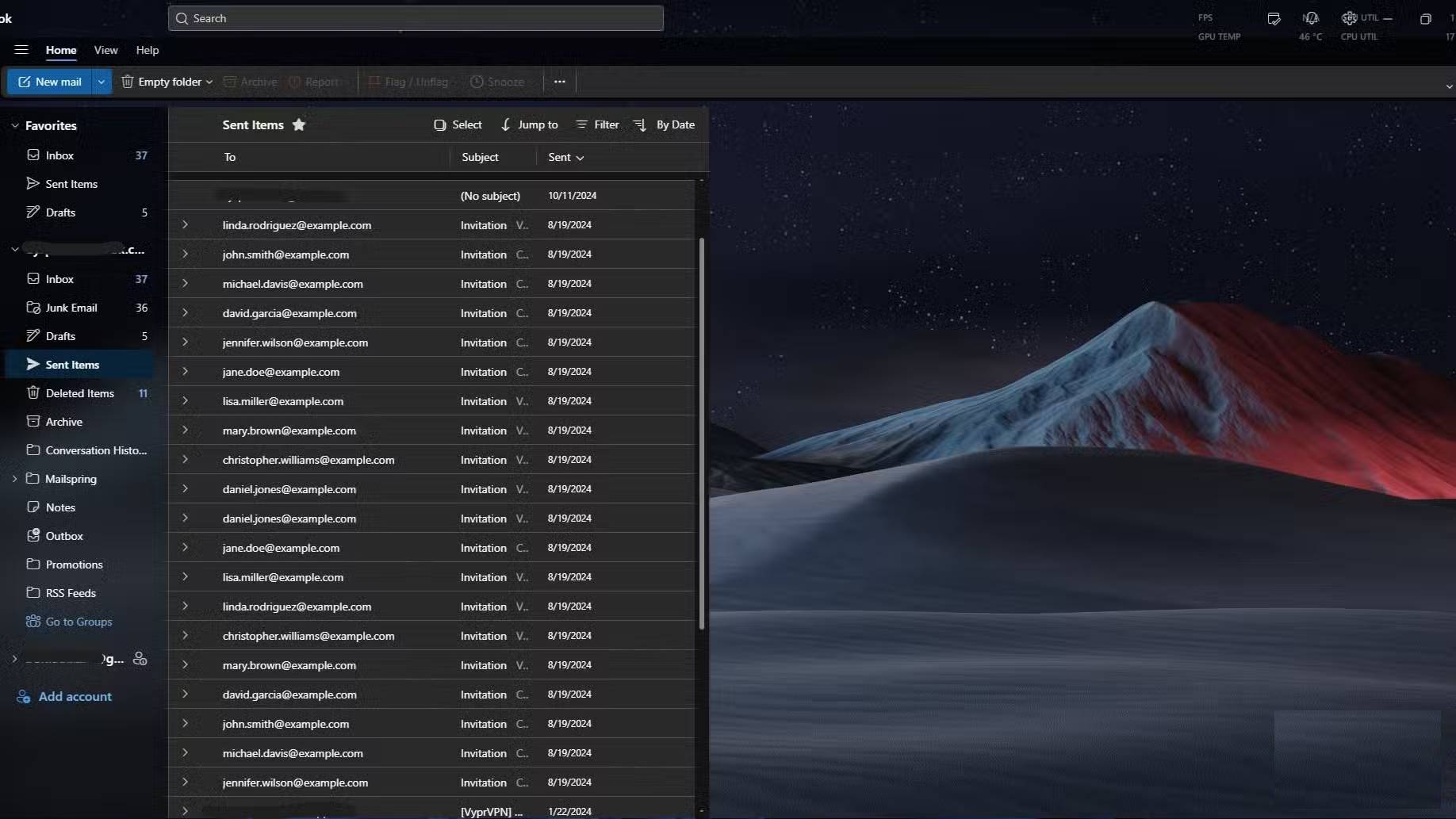Switch to the View tab

click(105, 50)
